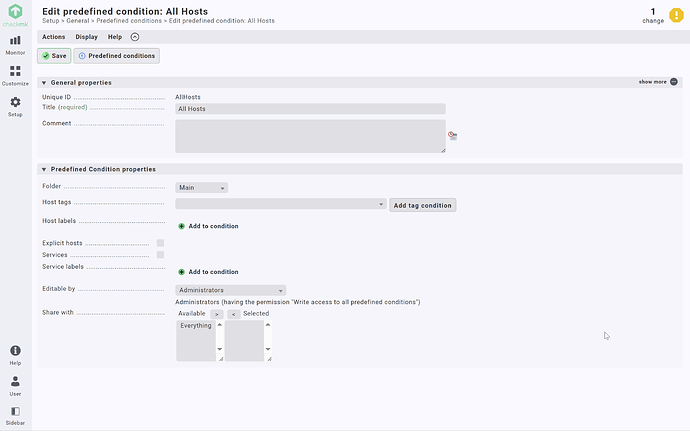Click the Selected share list box
690x431 pixels.
pyautogui.click(x=245, y=341)
